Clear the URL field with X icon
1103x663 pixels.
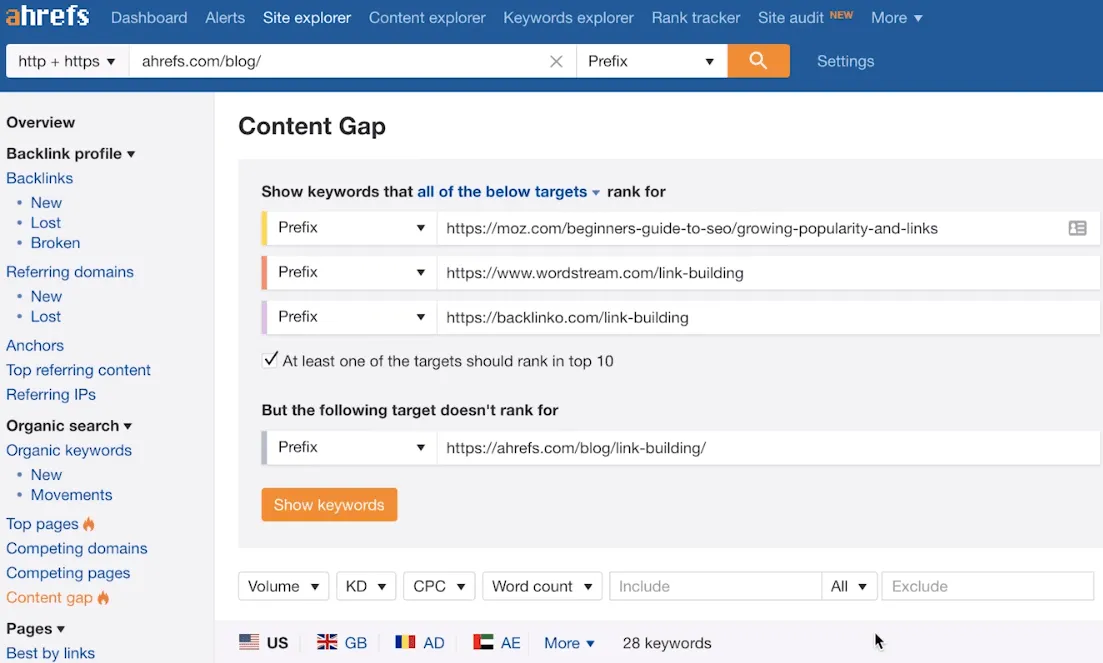click(556, 62)
